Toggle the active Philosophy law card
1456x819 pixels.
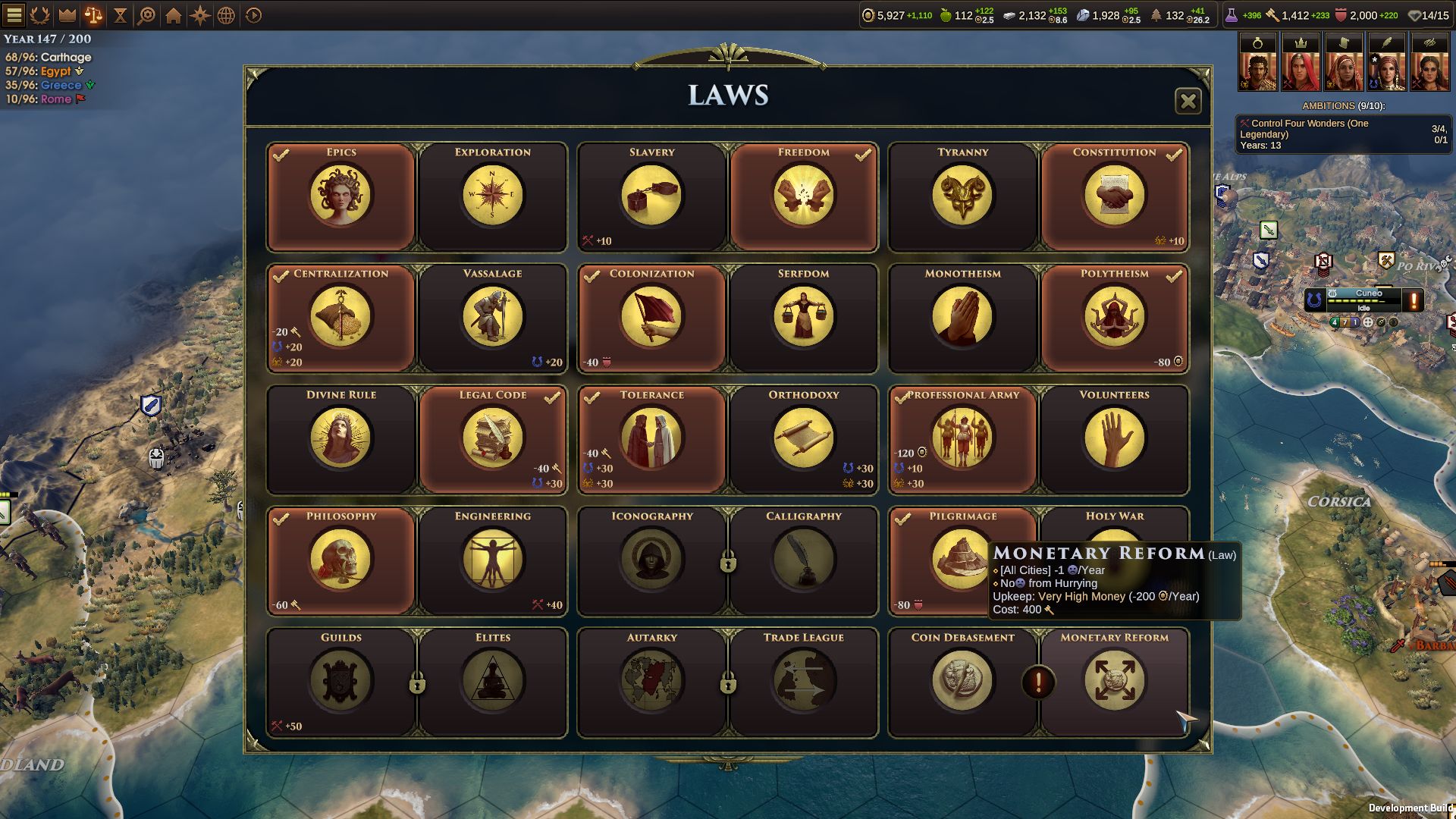point(341,560)
